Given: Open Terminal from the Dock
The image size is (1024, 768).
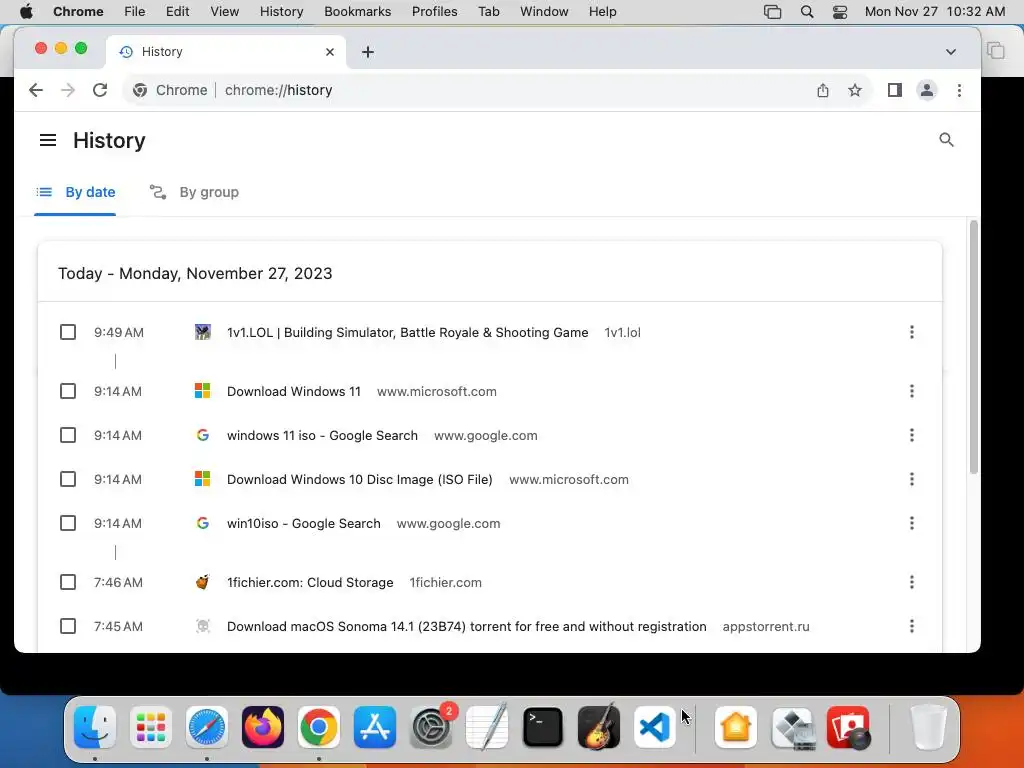Looking at the screenshot, I should point(543,727).
